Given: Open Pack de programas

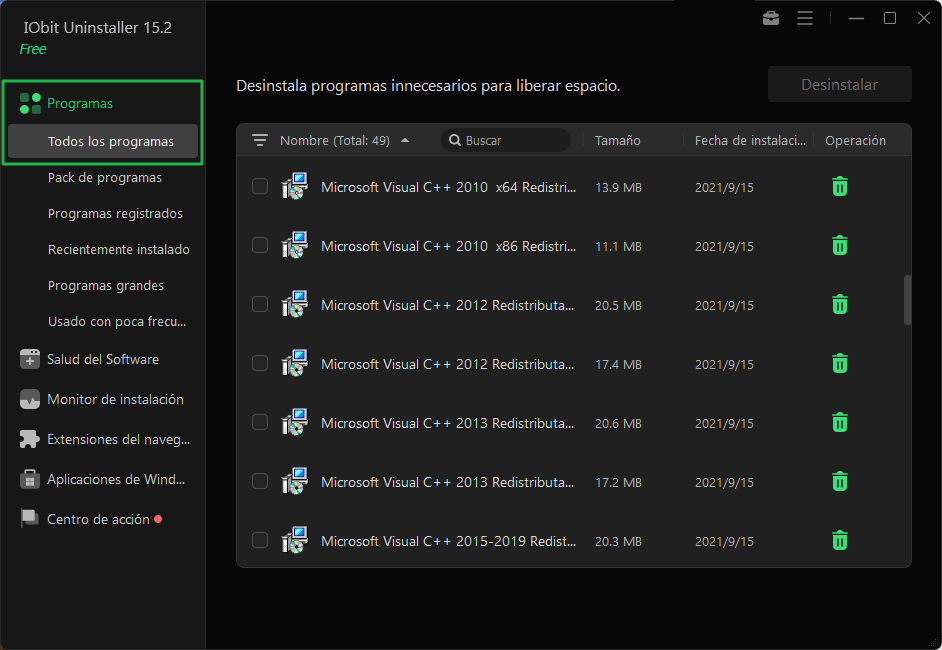Looking at the screenshot, I should click(105, 178).
